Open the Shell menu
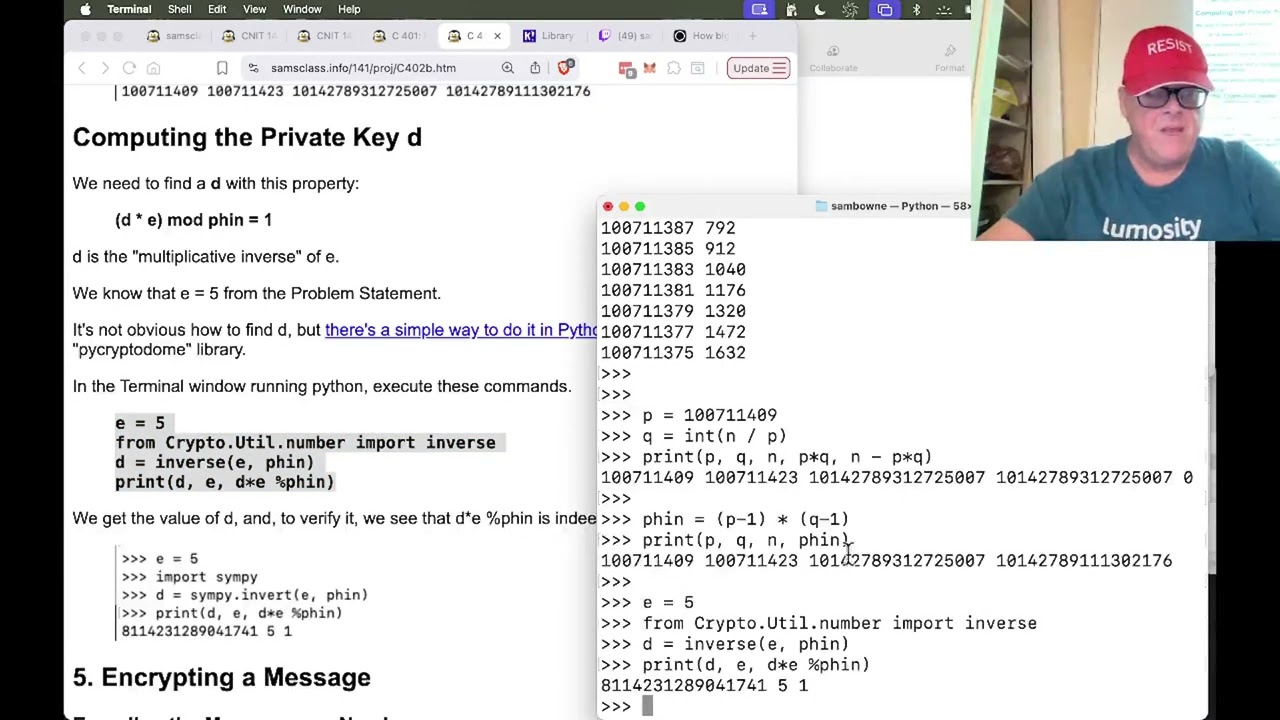 pyautogui.click(x=180, y=10)
